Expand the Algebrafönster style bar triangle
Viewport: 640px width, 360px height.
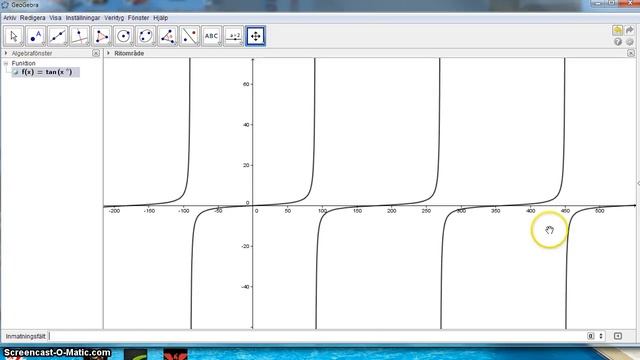coord(6,53)
